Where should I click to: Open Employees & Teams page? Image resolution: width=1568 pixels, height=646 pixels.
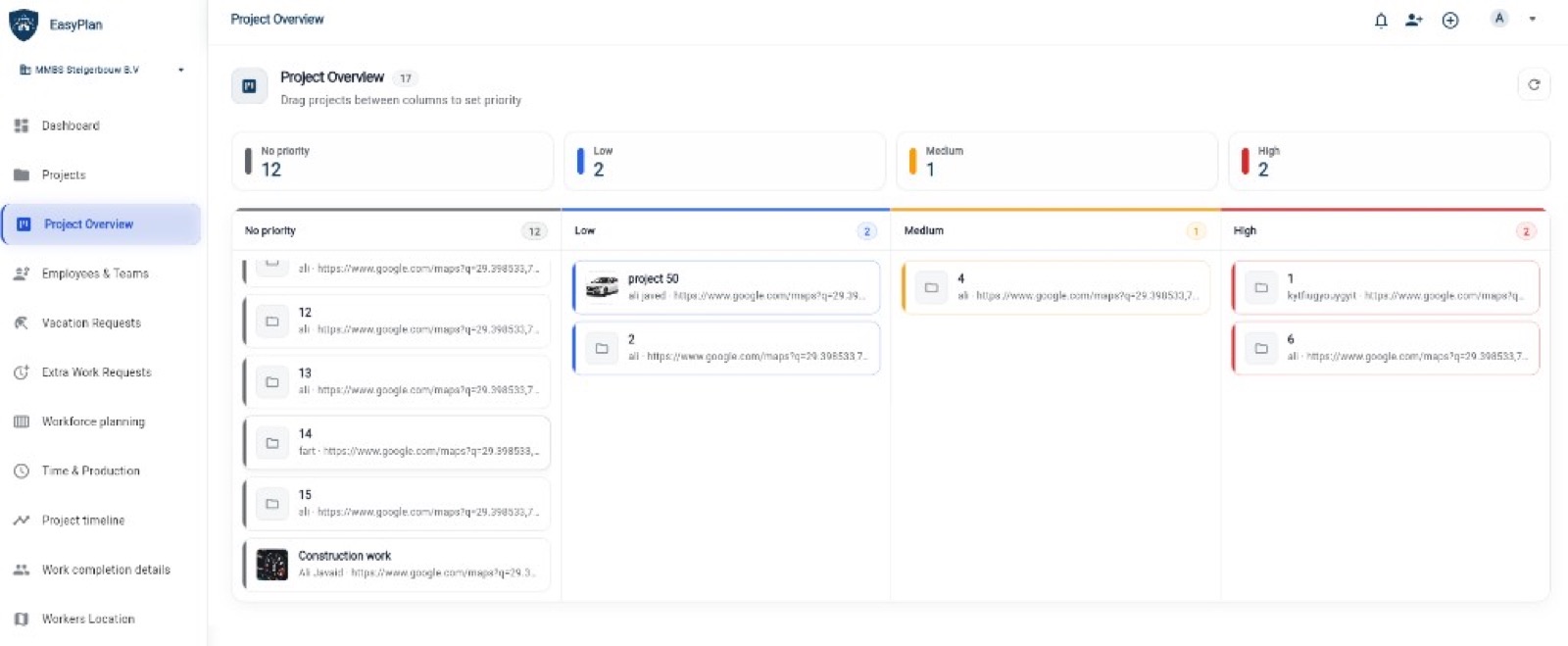click(x=102, y=273)
